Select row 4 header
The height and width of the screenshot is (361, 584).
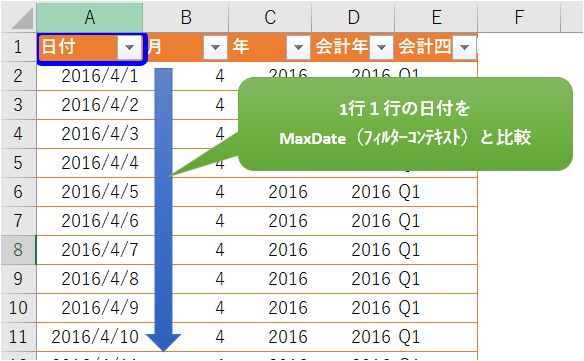click(18, 134)
